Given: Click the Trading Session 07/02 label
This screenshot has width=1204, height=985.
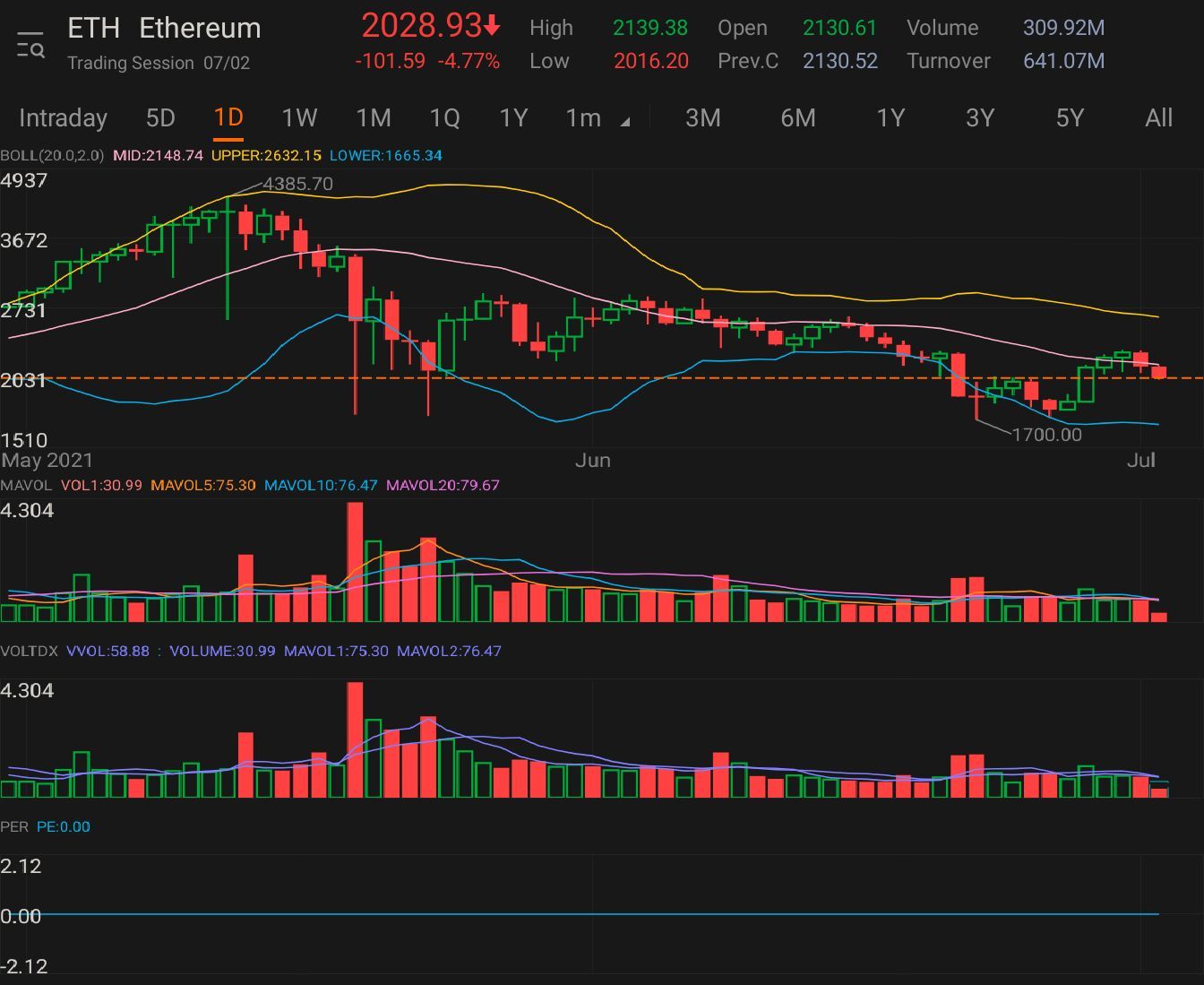Looking at the screenshot, I should pyautogui.click(x=159, y=63).
